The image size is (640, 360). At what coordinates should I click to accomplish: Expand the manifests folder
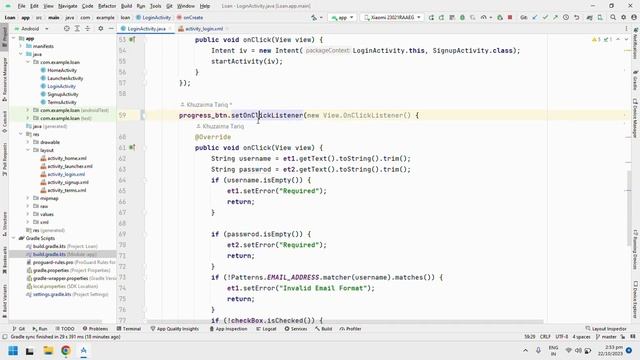[21, 46]
